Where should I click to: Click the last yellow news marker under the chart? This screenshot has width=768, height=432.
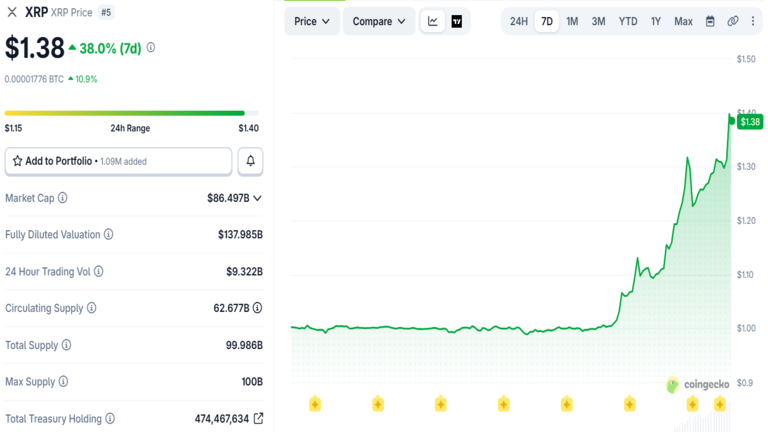[x=720, y=404]
